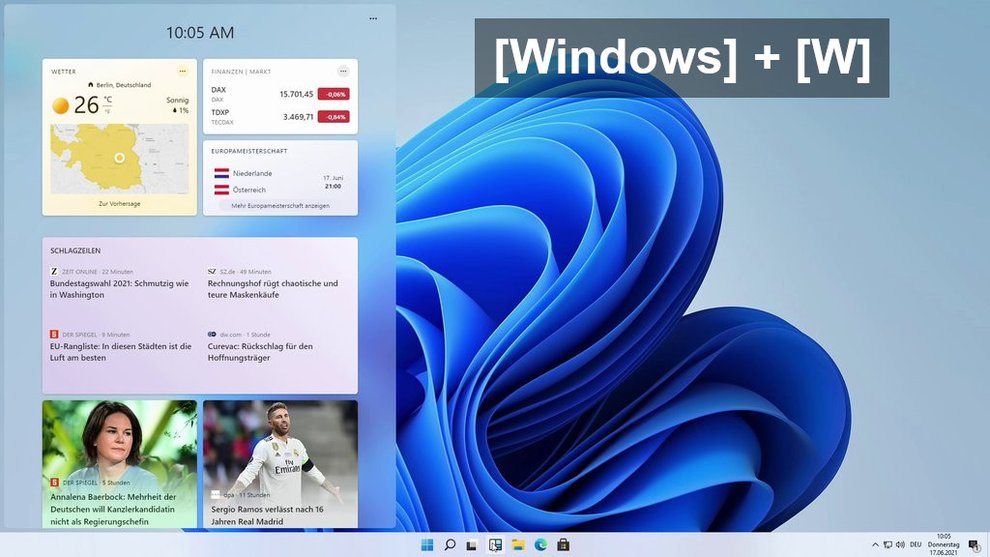Screen dimensions: 990x557
Task: Toggle the Widgets taskbar button
Action: [495, 545]
